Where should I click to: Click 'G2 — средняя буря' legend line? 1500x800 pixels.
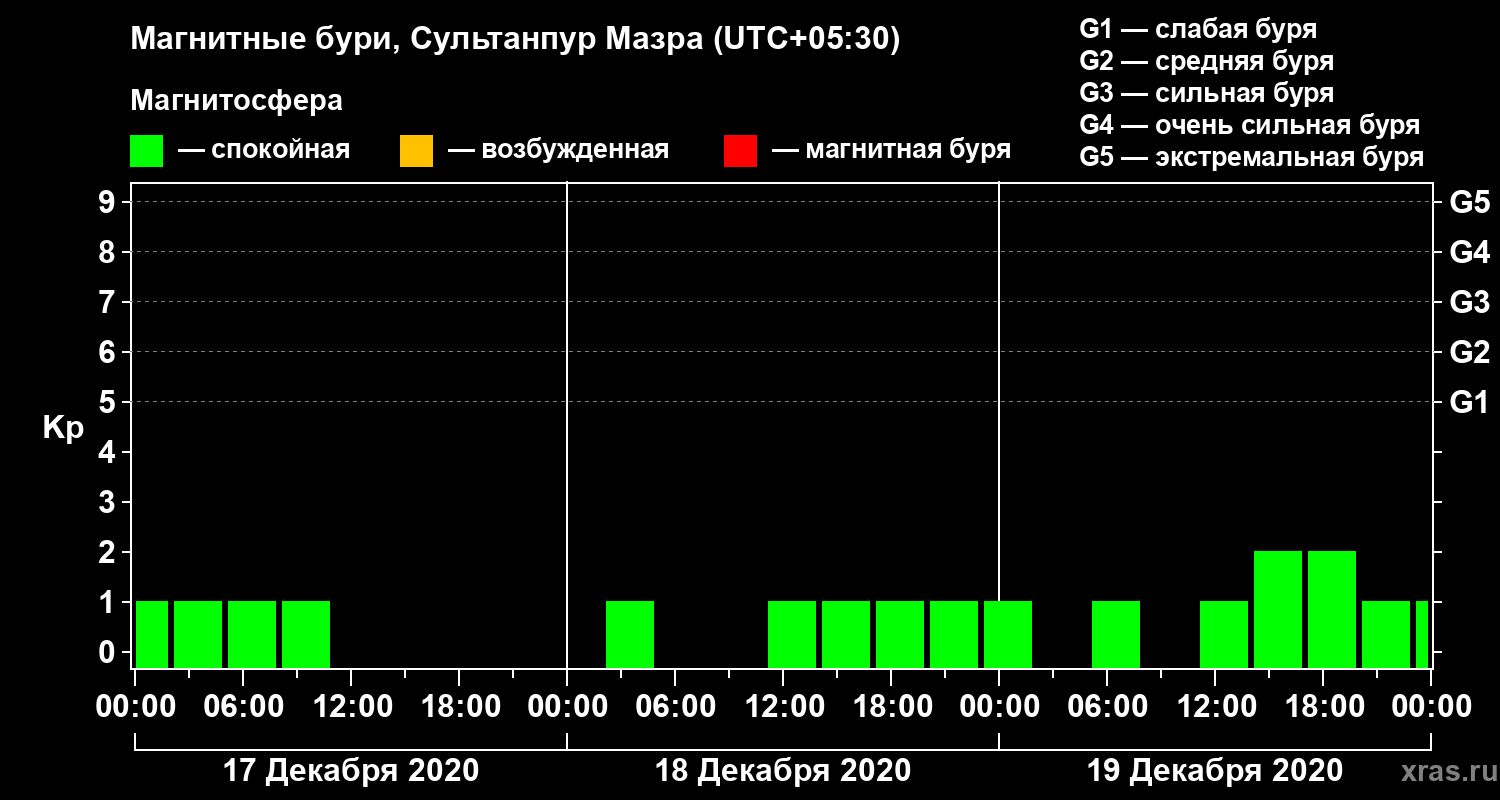click(1206, 61)
